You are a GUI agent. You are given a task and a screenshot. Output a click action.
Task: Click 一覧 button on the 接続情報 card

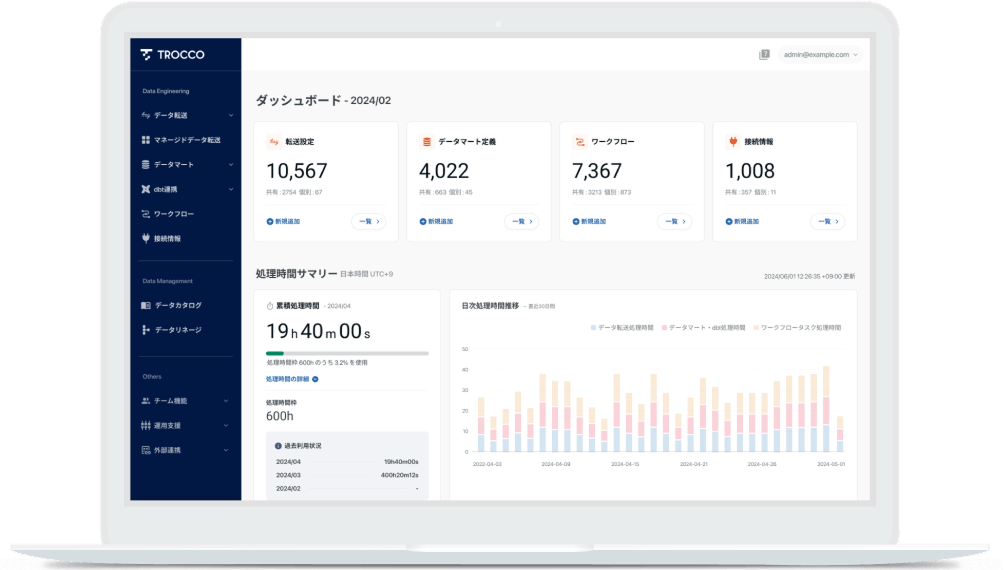(825, 221)
